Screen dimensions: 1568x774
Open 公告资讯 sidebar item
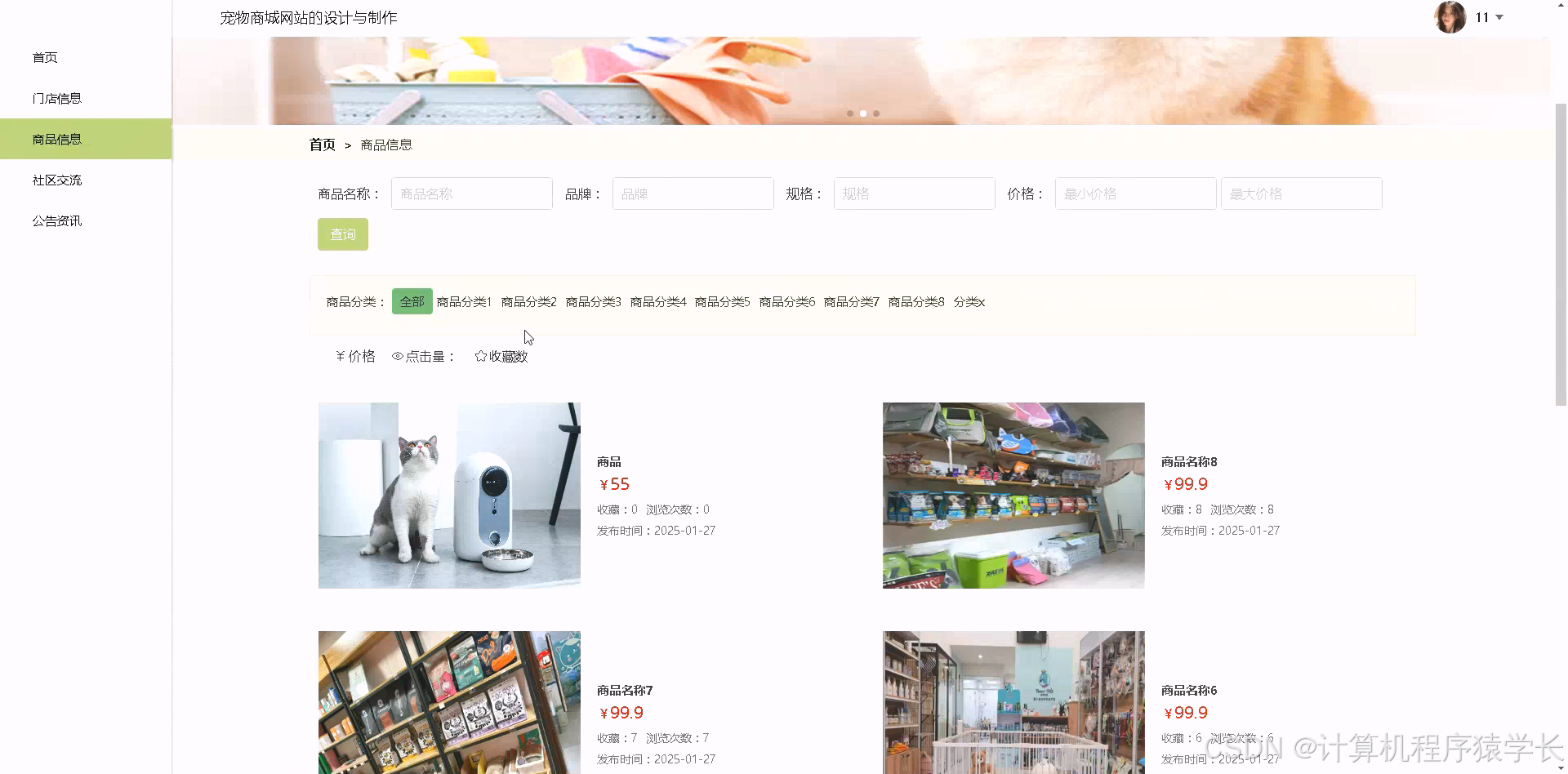pos(86,220)
